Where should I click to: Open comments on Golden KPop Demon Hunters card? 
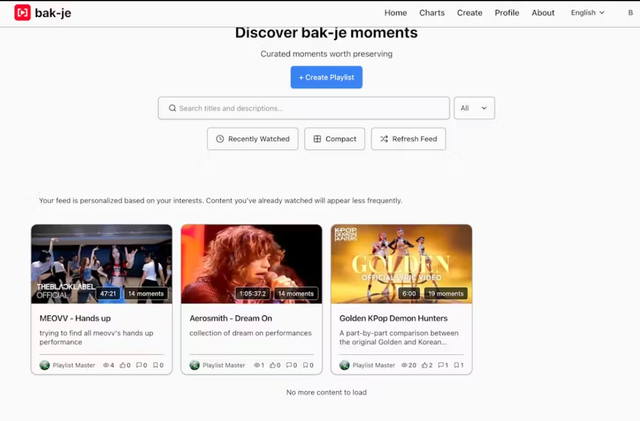(x=441, y=365)
